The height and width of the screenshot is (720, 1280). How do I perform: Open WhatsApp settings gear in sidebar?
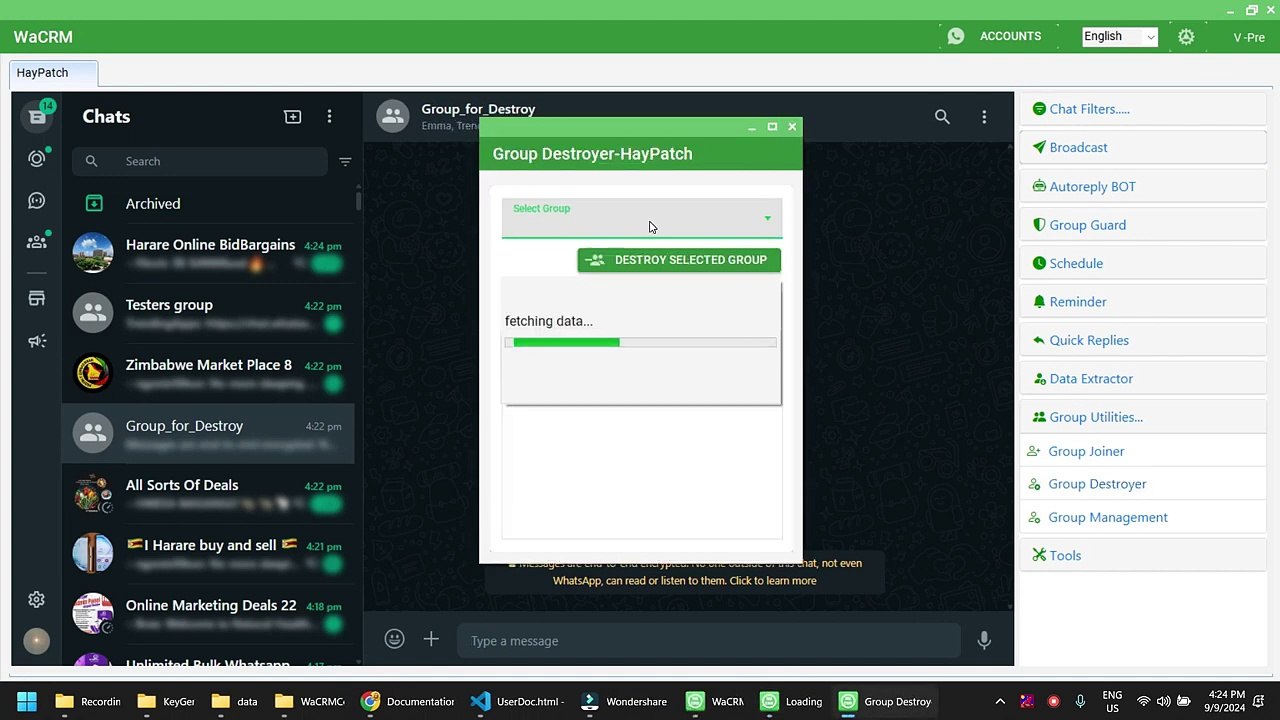point(37,599)
